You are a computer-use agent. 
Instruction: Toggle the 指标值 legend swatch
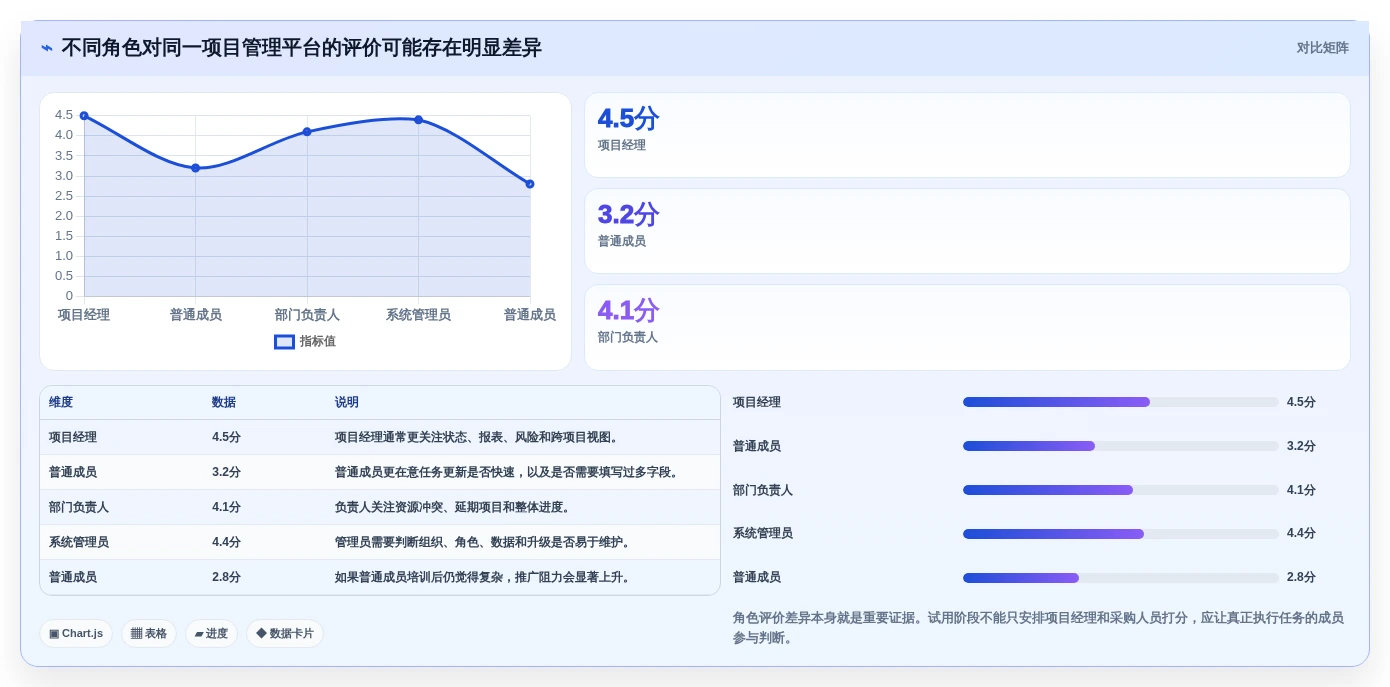tap(284, 342)
